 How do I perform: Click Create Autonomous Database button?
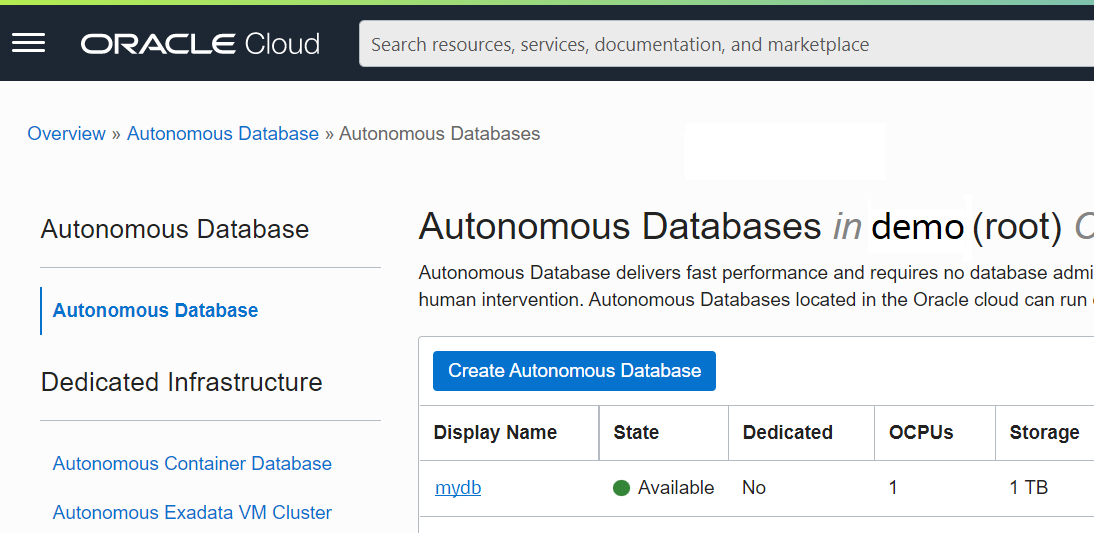pos(574,370)
